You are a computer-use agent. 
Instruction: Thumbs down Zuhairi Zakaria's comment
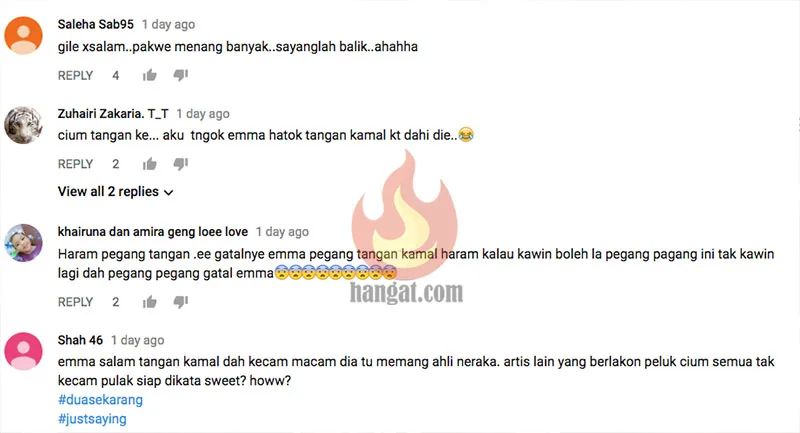(181, 164)
